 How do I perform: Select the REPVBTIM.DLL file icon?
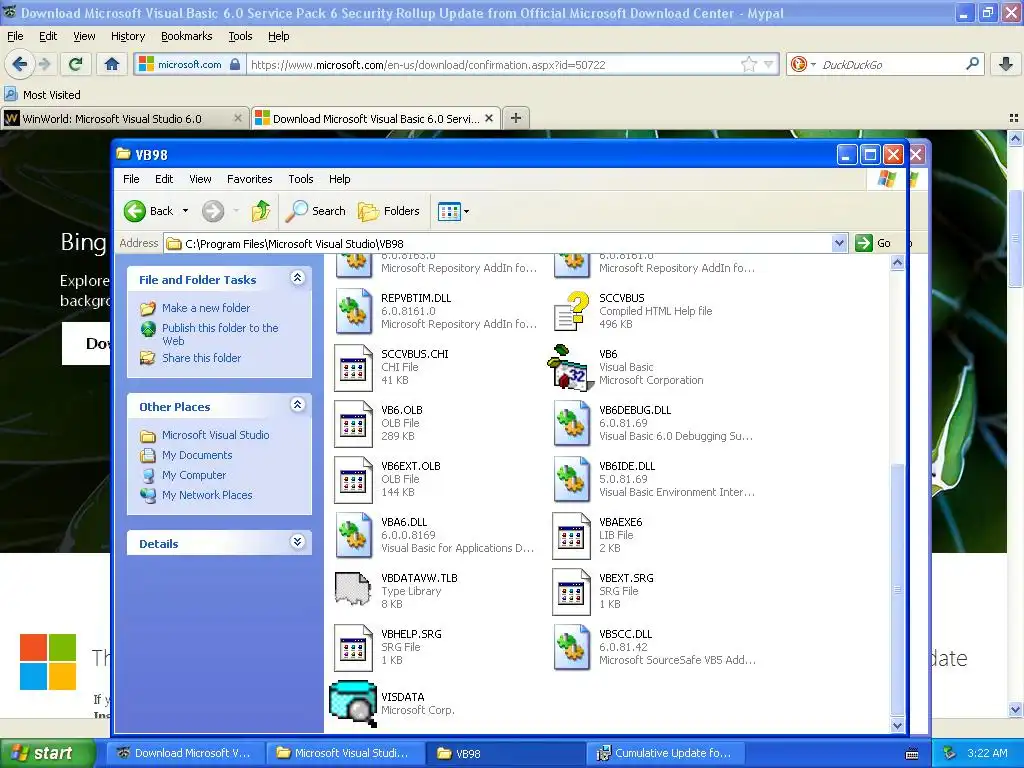point(354,311)
